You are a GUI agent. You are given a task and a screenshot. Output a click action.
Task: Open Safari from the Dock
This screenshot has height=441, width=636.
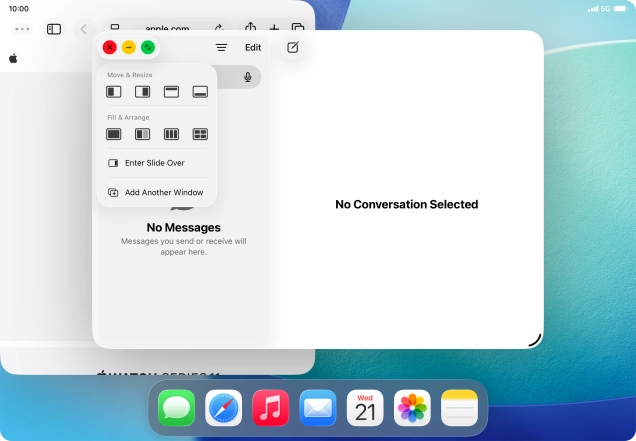(x=223, y=408)
